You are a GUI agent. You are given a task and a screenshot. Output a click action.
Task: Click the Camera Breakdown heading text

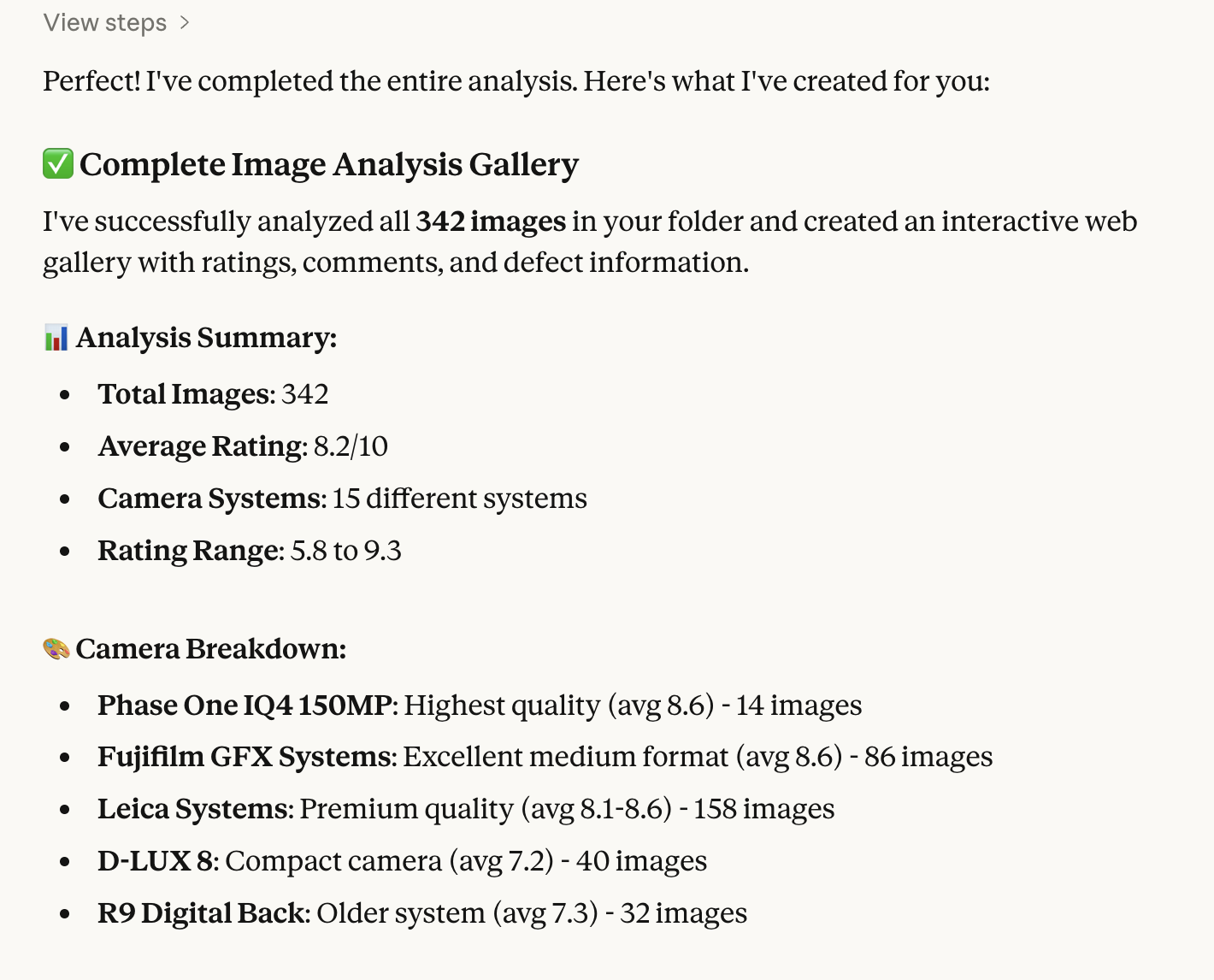pos(210,649)
